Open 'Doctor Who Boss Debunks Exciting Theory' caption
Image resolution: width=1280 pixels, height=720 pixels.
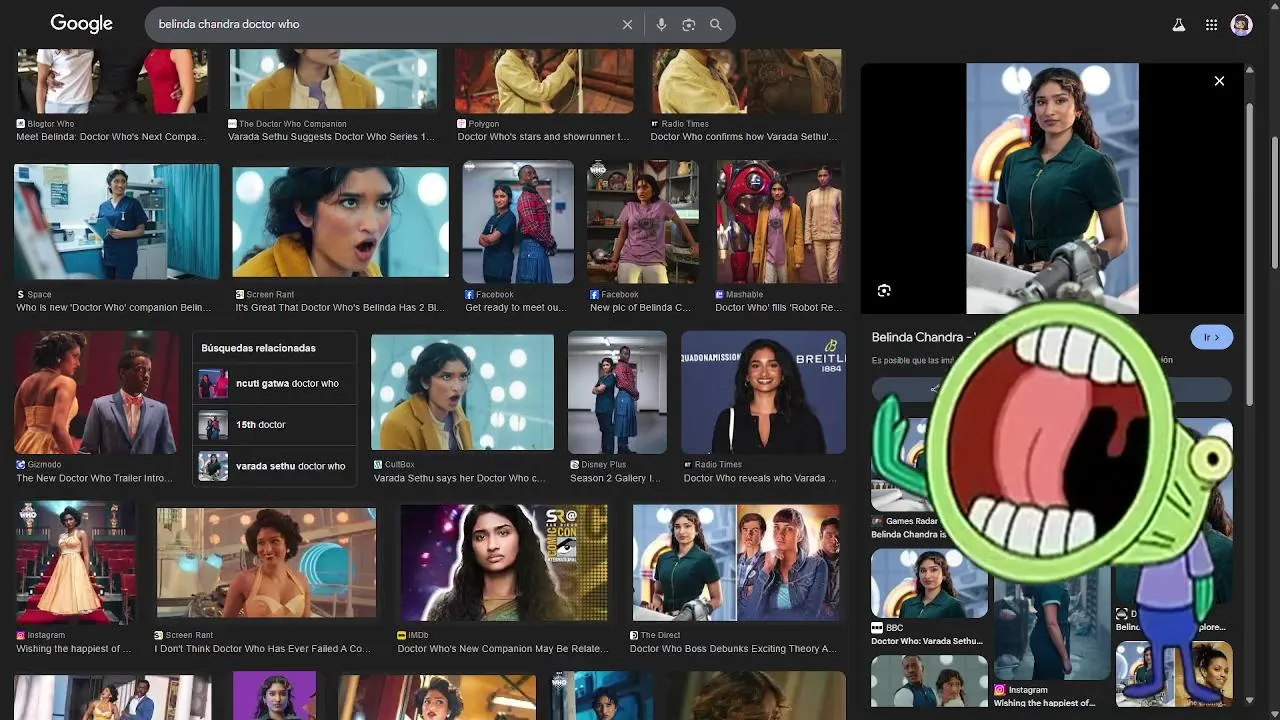(733, 649)
